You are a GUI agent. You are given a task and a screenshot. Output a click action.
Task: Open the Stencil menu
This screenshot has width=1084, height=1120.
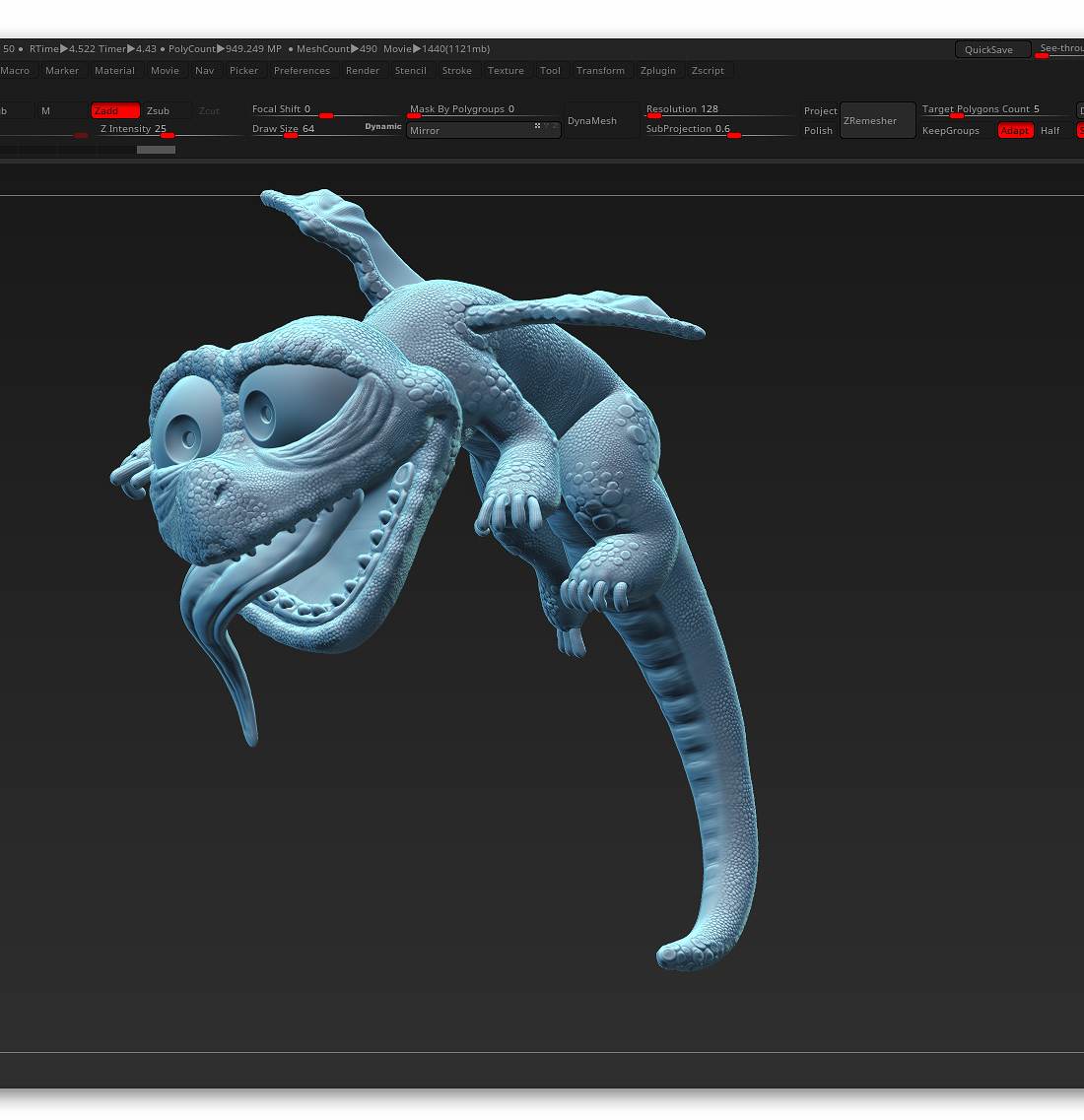410,71
